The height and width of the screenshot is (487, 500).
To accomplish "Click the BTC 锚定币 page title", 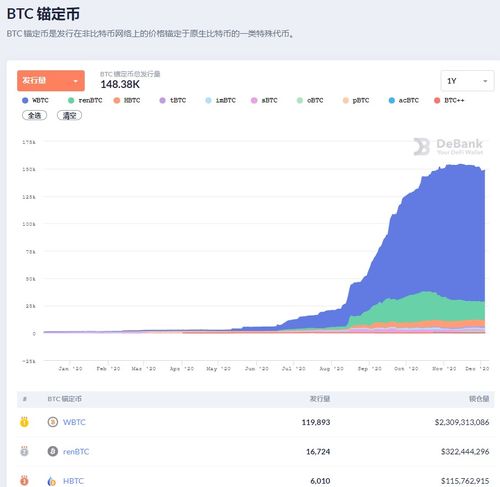I will point(43,14).
